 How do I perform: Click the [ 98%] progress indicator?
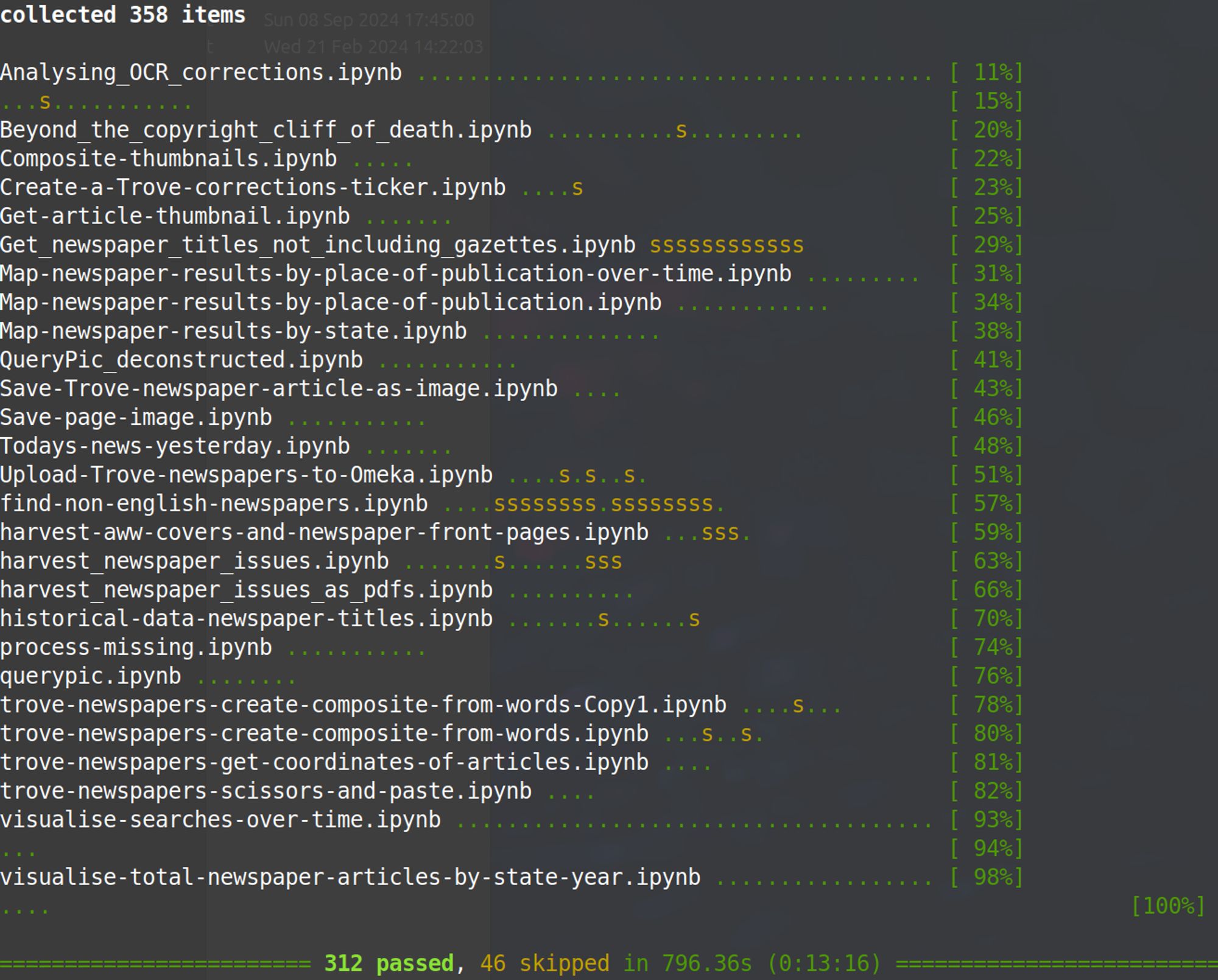point(986,877)
